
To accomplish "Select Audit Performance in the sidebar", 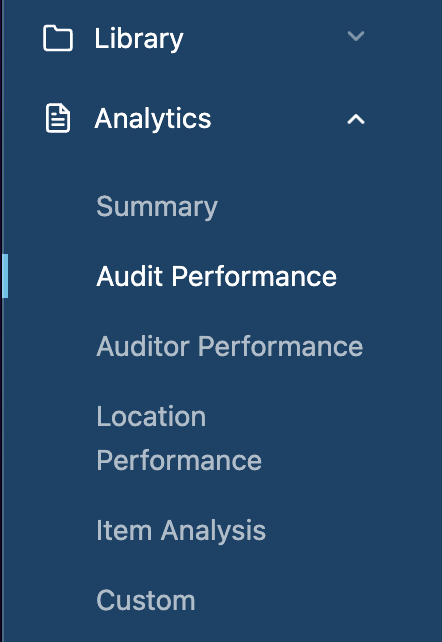I will click(216, 276).
